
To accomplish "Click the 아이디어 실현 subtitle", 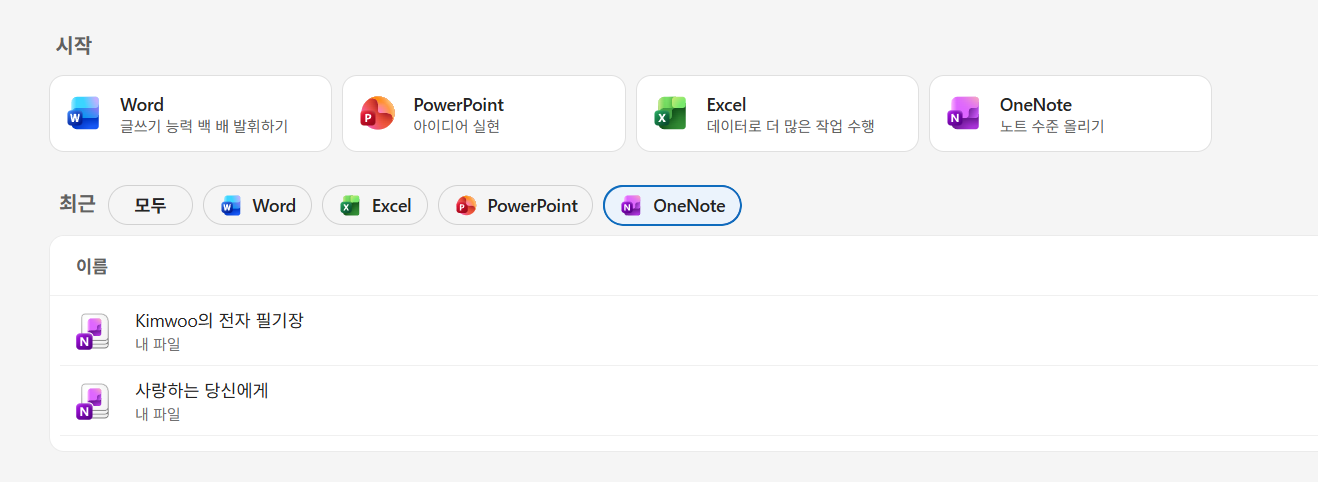I will point(456,127).
